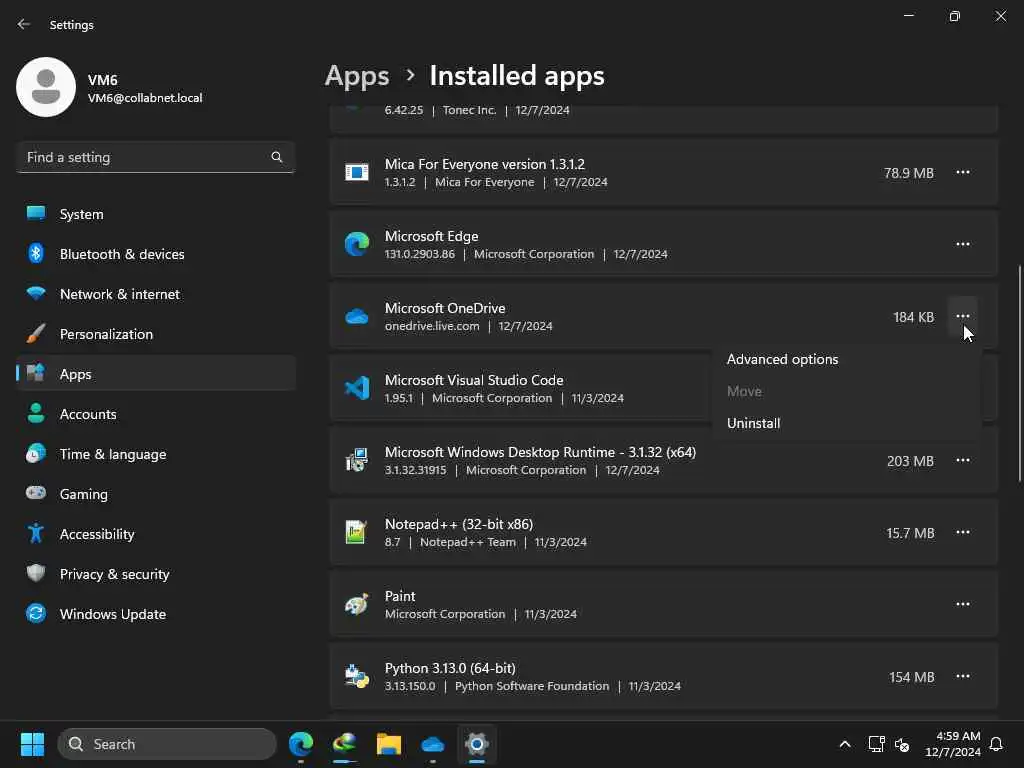Select Advanced options from the context menu
The image size is (1024, 768).
click(782, 359)
